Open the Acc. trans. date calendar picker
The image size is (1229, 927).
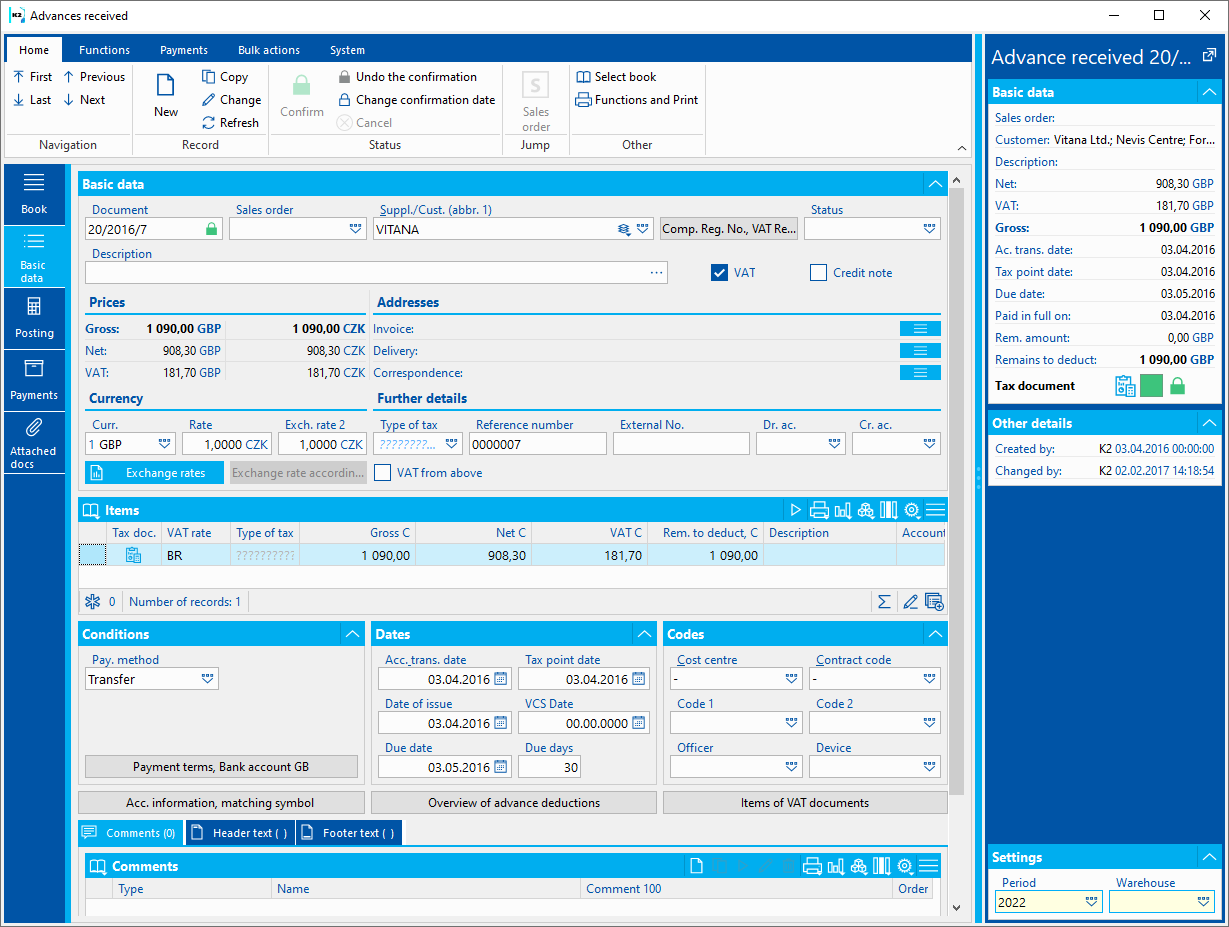point(500,679)
